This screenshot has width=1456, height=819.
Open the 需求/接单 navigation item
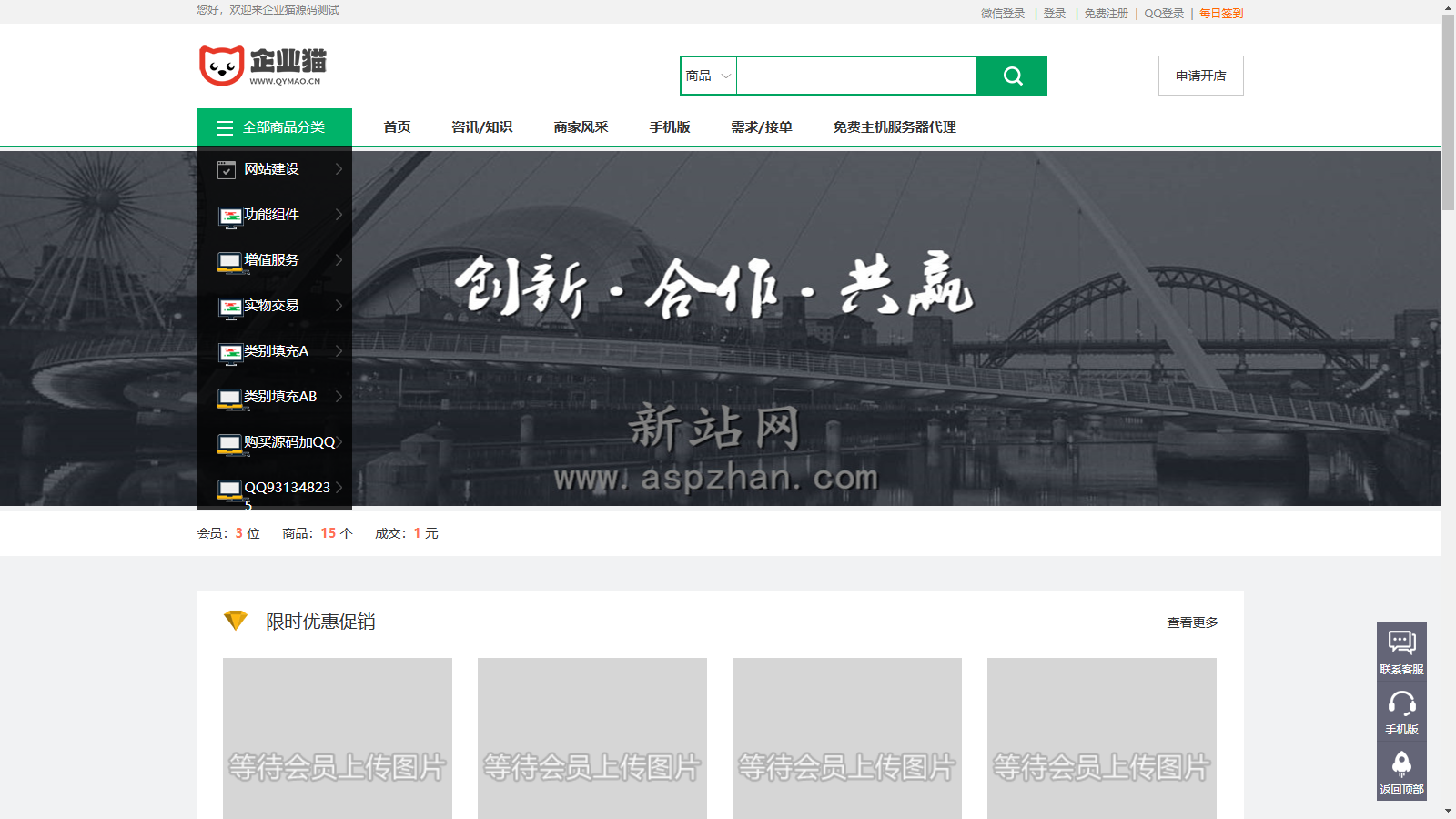click(762, 127)
